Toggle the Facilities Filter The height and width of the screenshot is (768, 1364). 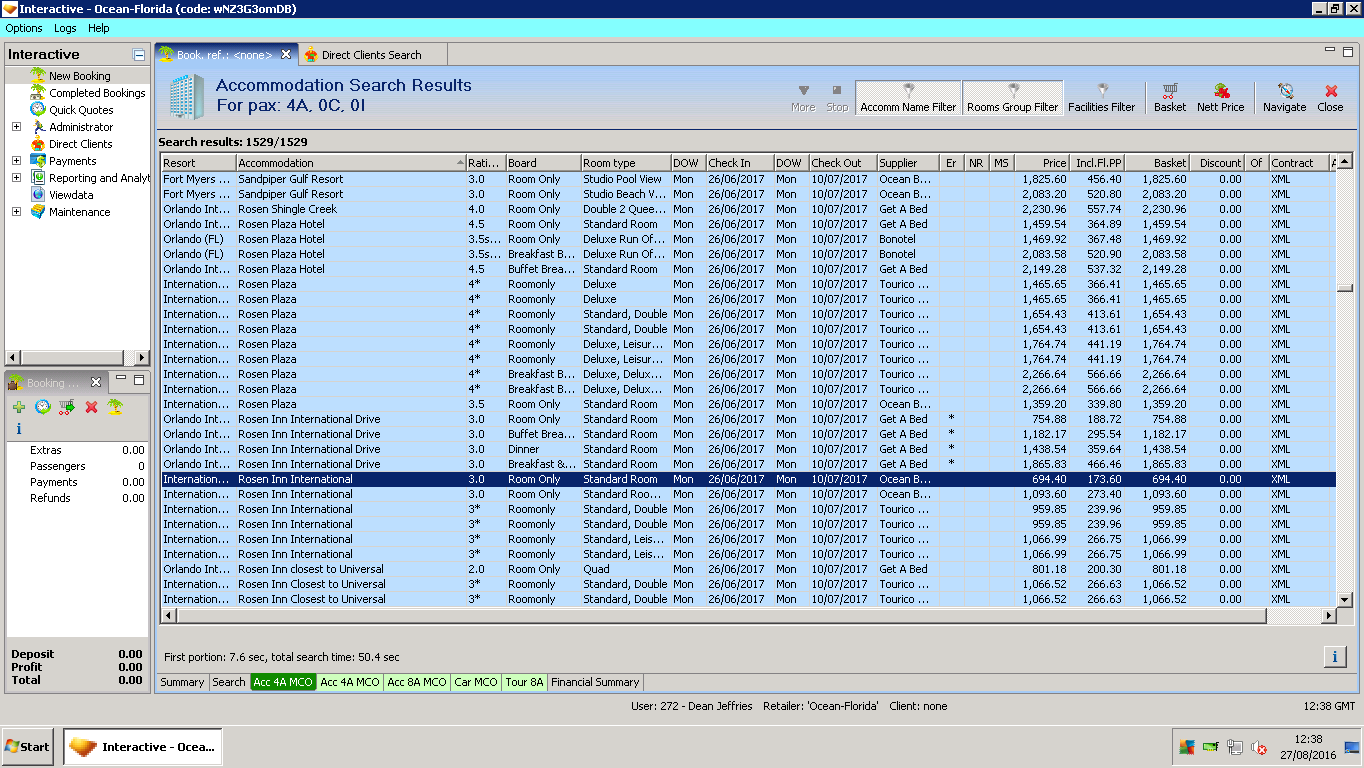tap(1101, 98)
